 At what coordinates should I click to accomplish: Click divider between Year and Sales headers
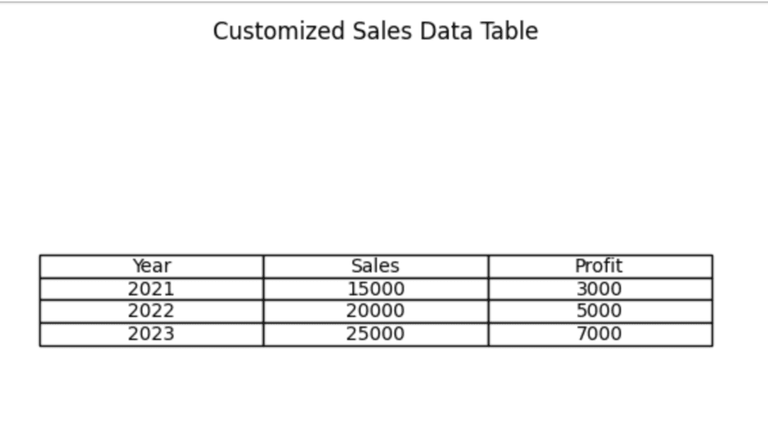coord(264,266)
